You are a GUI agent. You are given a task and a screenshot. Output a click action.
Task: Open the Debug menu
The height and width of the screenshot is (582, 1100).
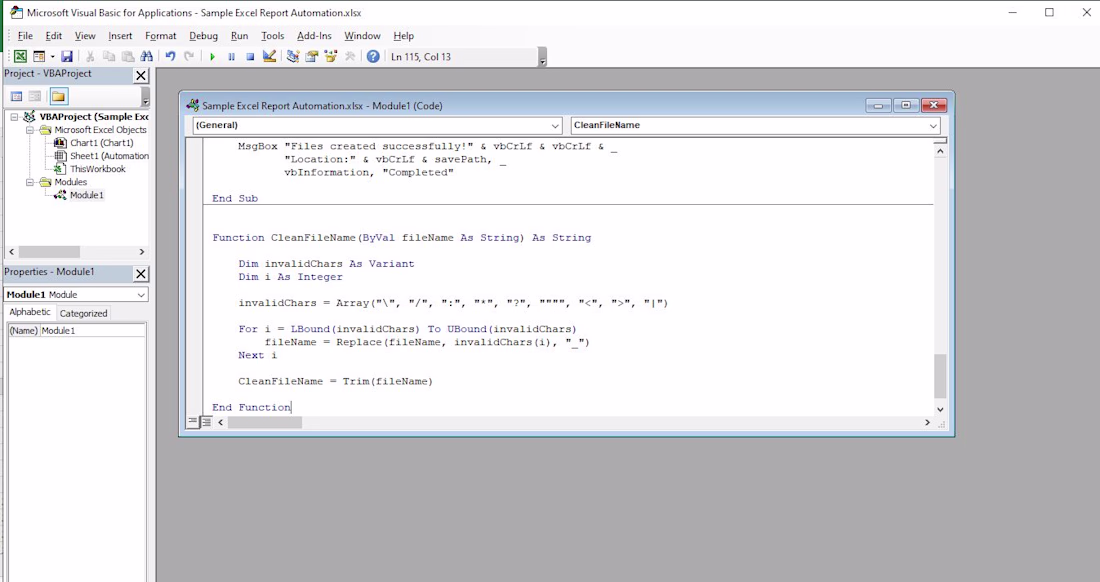203,36
